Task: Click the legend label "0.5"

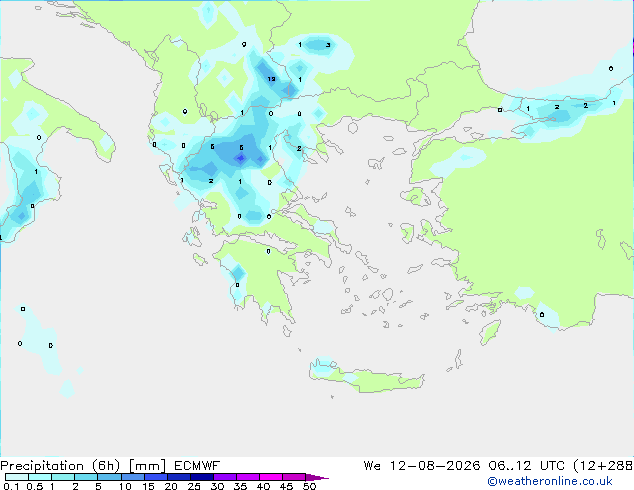Action: point(35,486)
